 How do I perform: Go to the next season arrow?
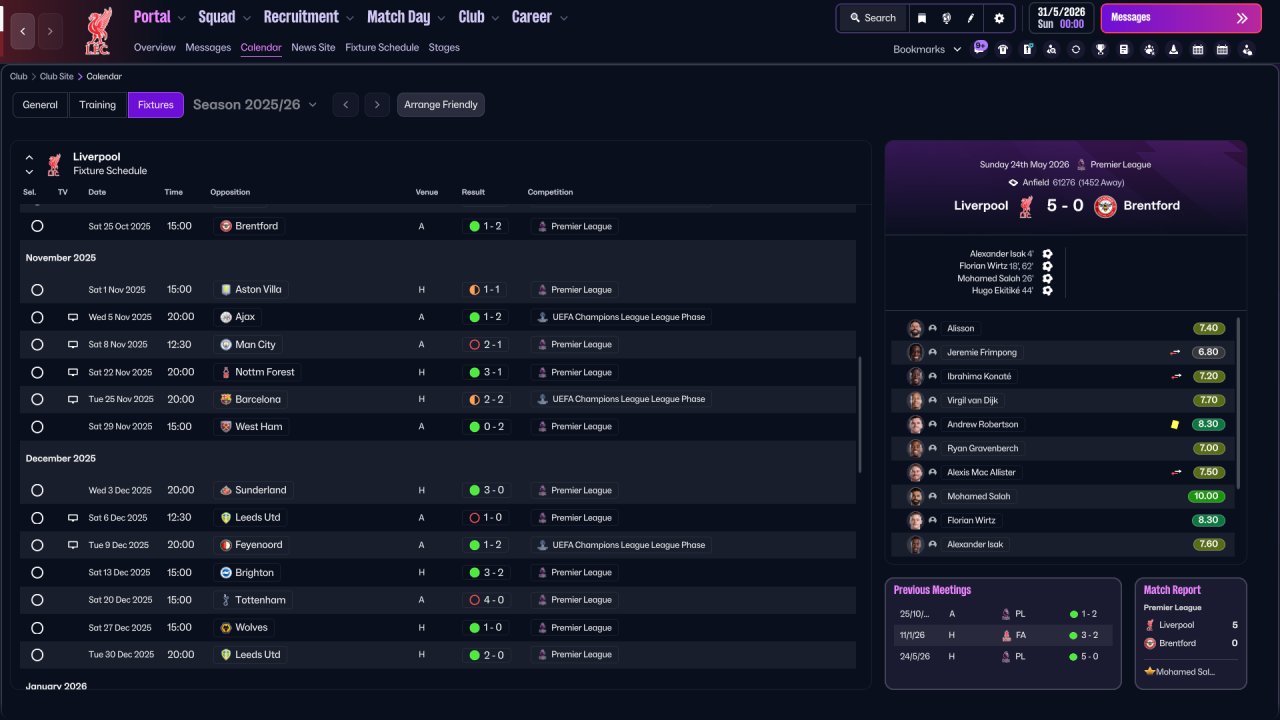pyautogui.click(x=377, y=105)
